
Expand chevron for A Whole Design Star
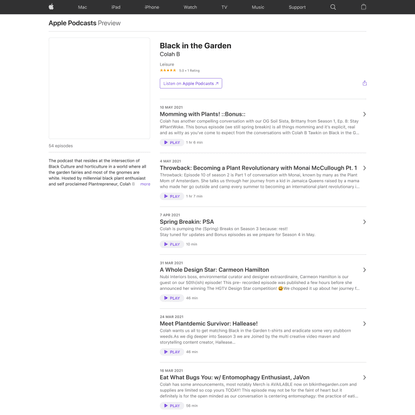pyautogui.click(x=364, y=270)
